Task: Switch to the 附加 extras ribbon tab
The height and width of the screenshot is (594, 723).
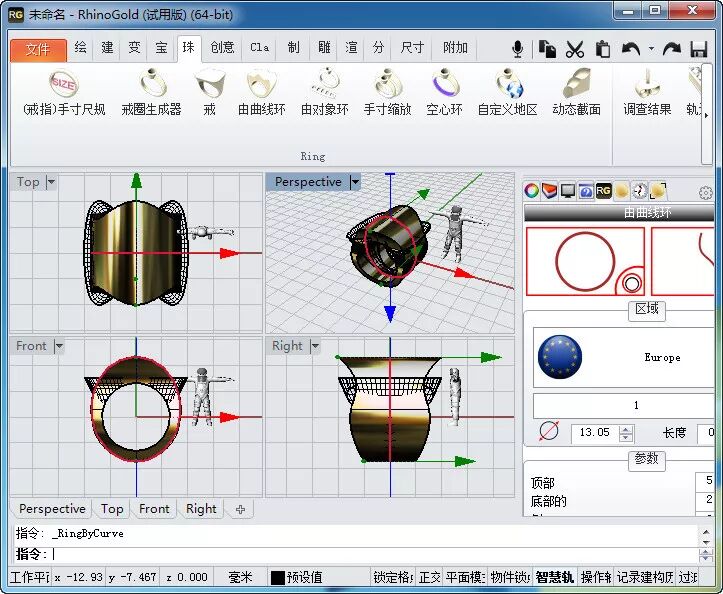Action: coord(455,48)
